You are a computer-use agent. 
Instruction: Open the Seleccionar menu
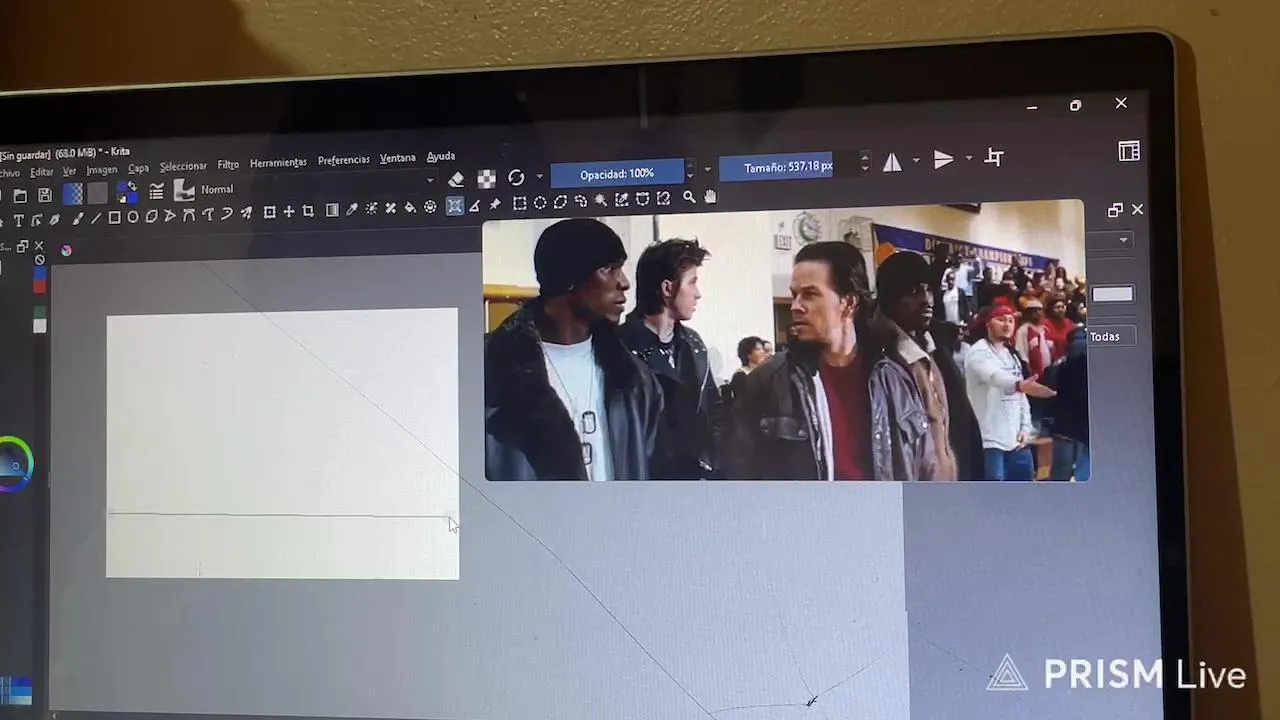point(183,166)
